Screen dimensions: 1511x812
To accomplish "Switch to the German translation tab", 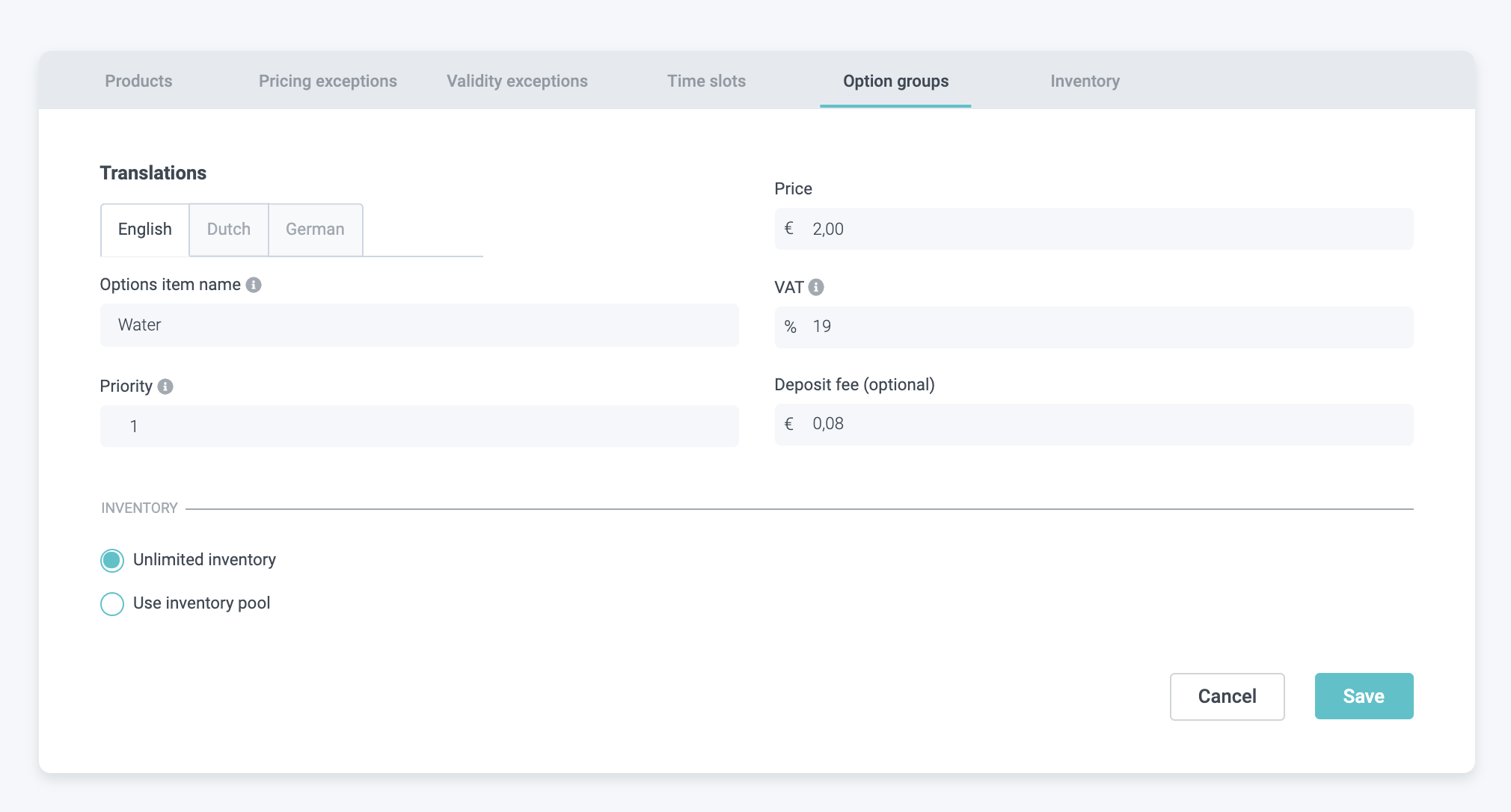I will [x=315, y=230].
